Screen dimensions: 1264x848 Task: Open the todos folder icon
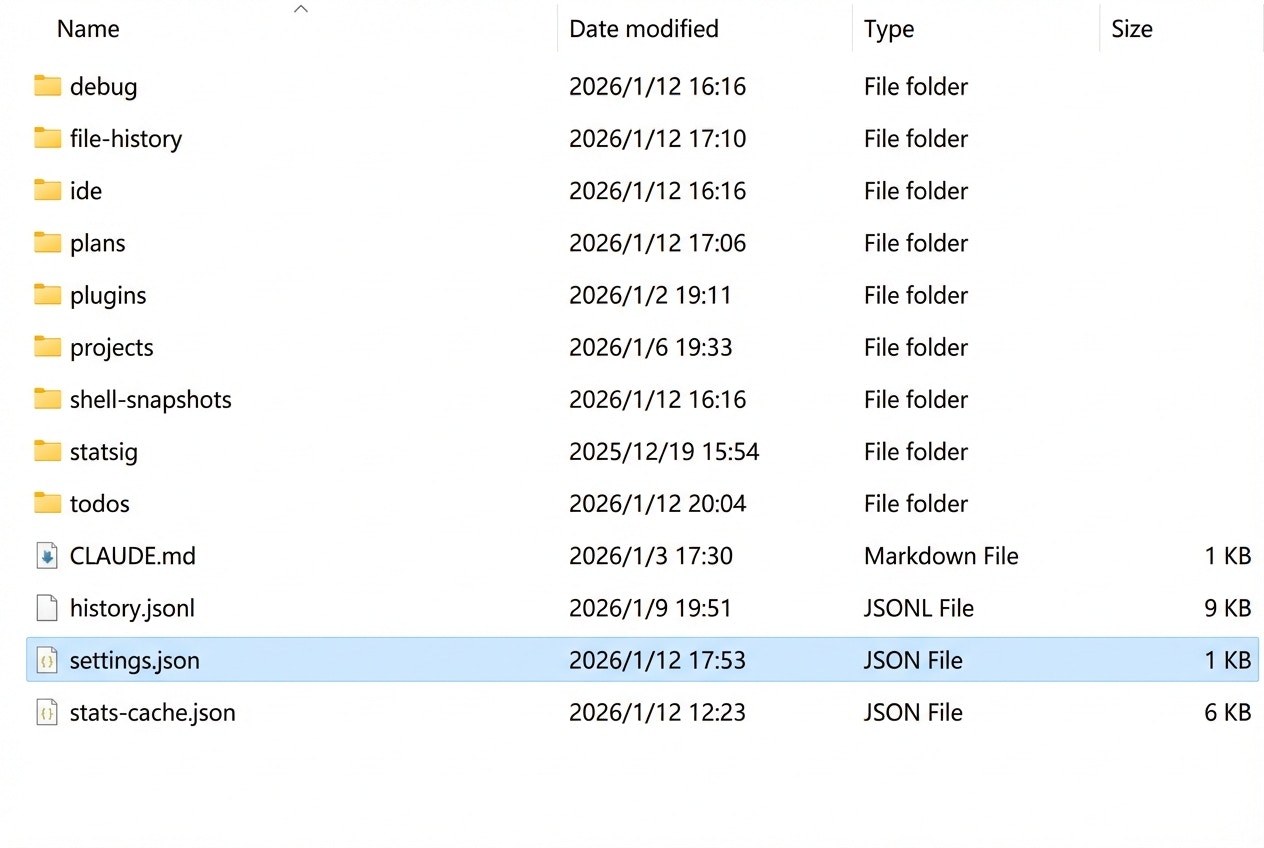pyautogui.click(x=47, y=503)
